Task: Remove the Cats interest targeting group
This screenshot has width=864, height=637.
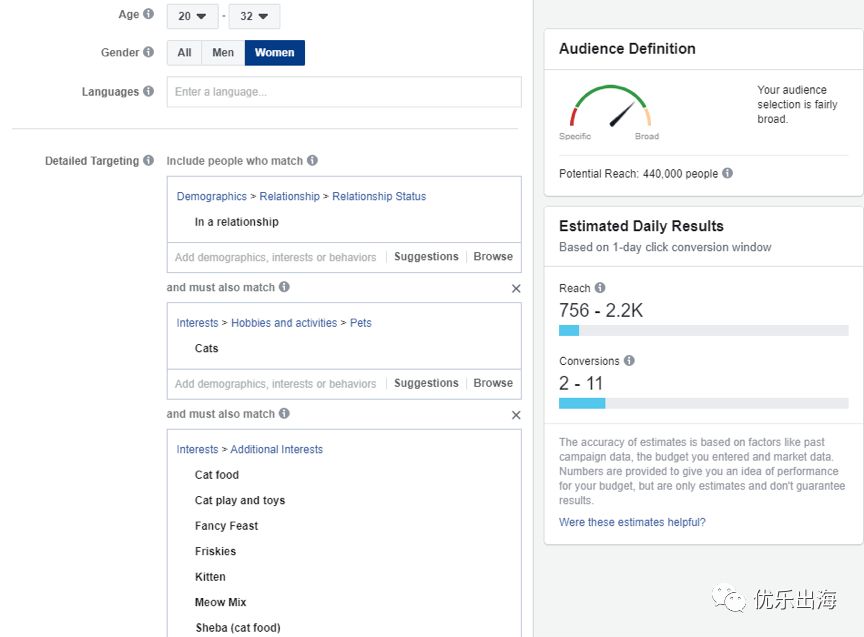Action: [516, 288]
